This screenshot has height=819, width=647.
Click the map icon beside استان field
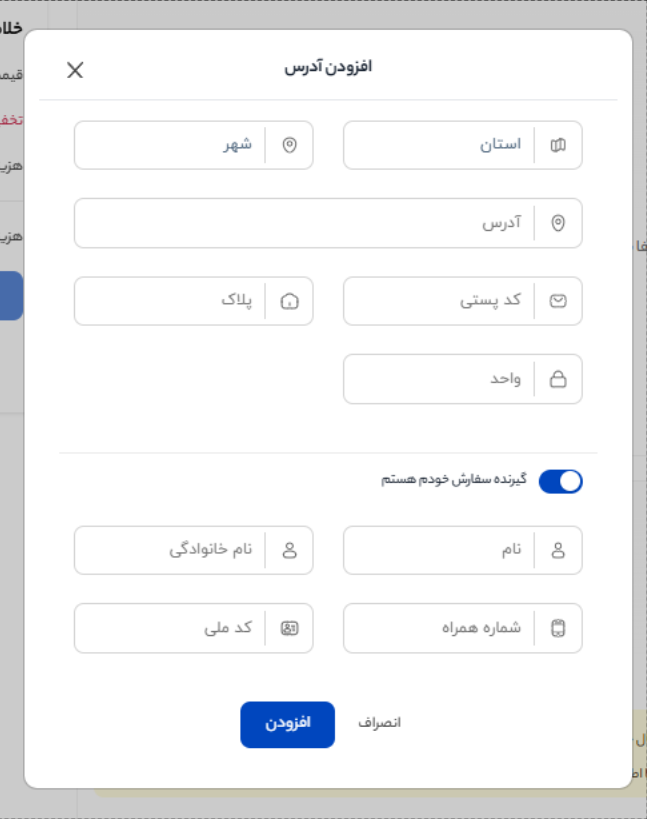(x=558, y=145)
